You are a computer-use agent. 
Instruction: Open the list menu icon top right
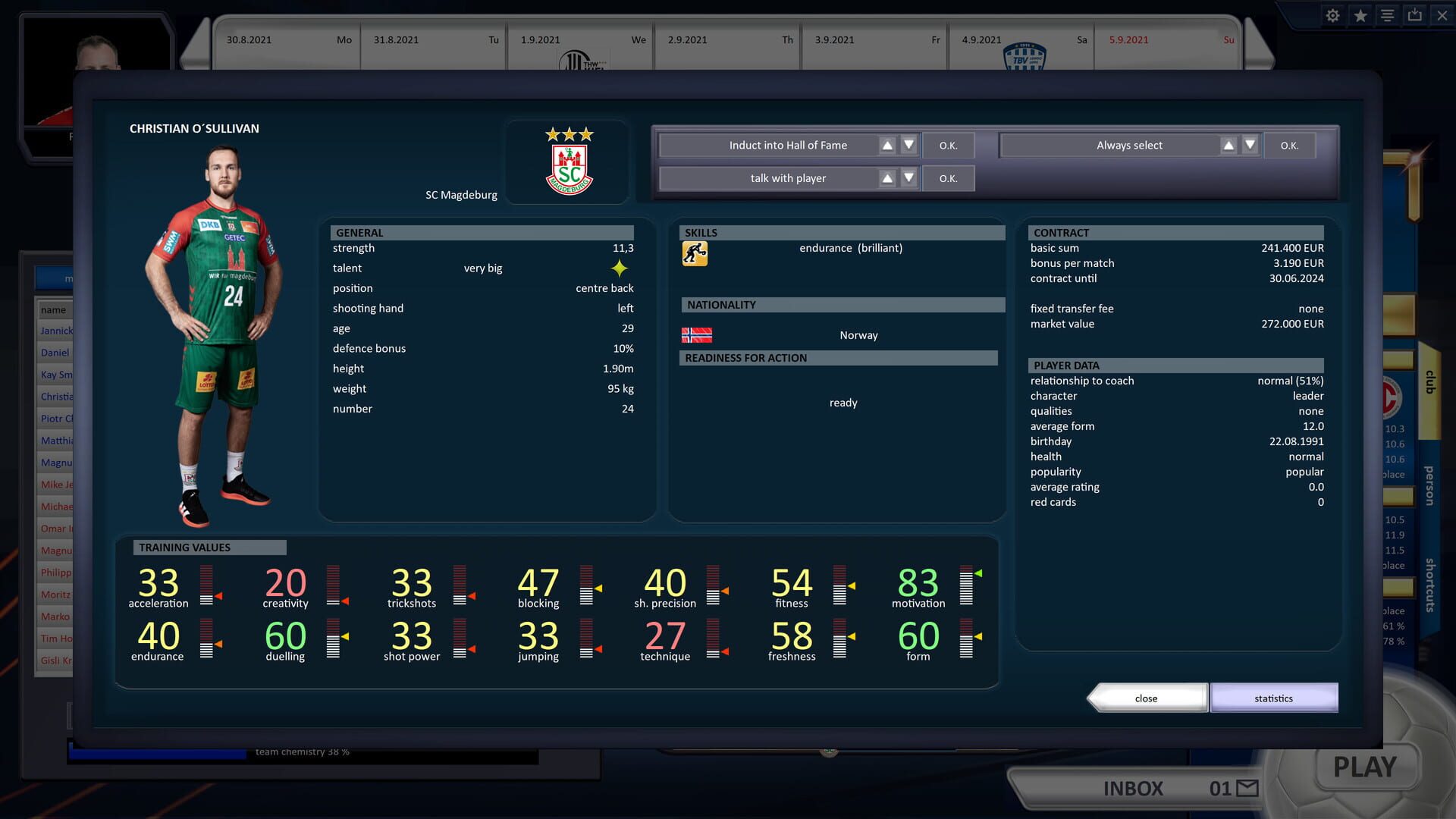pos(1387,15)
